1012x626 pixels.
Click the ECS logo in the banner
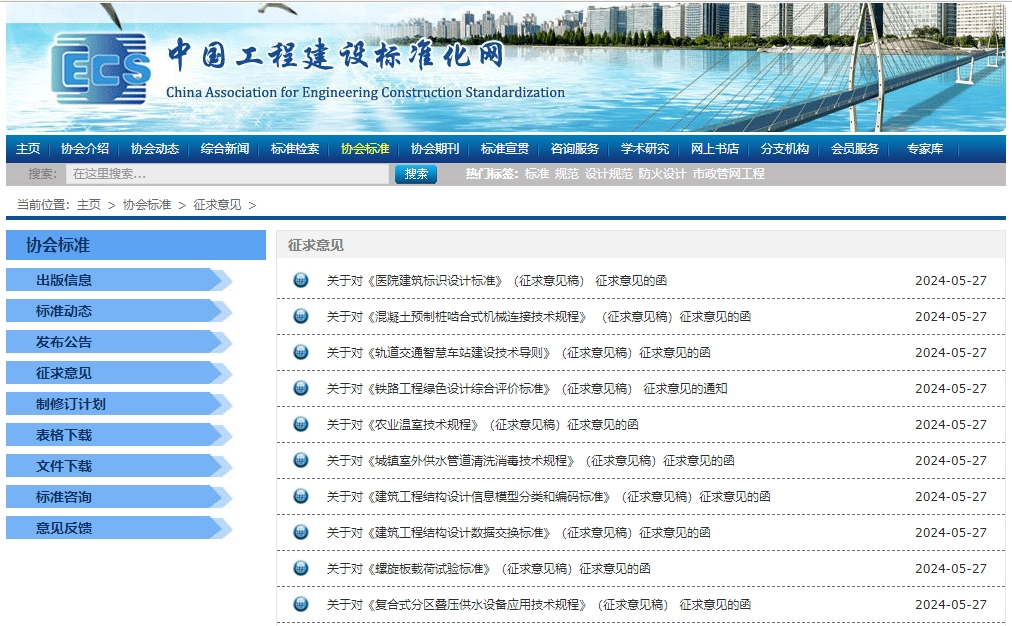[x=100, y=70]
